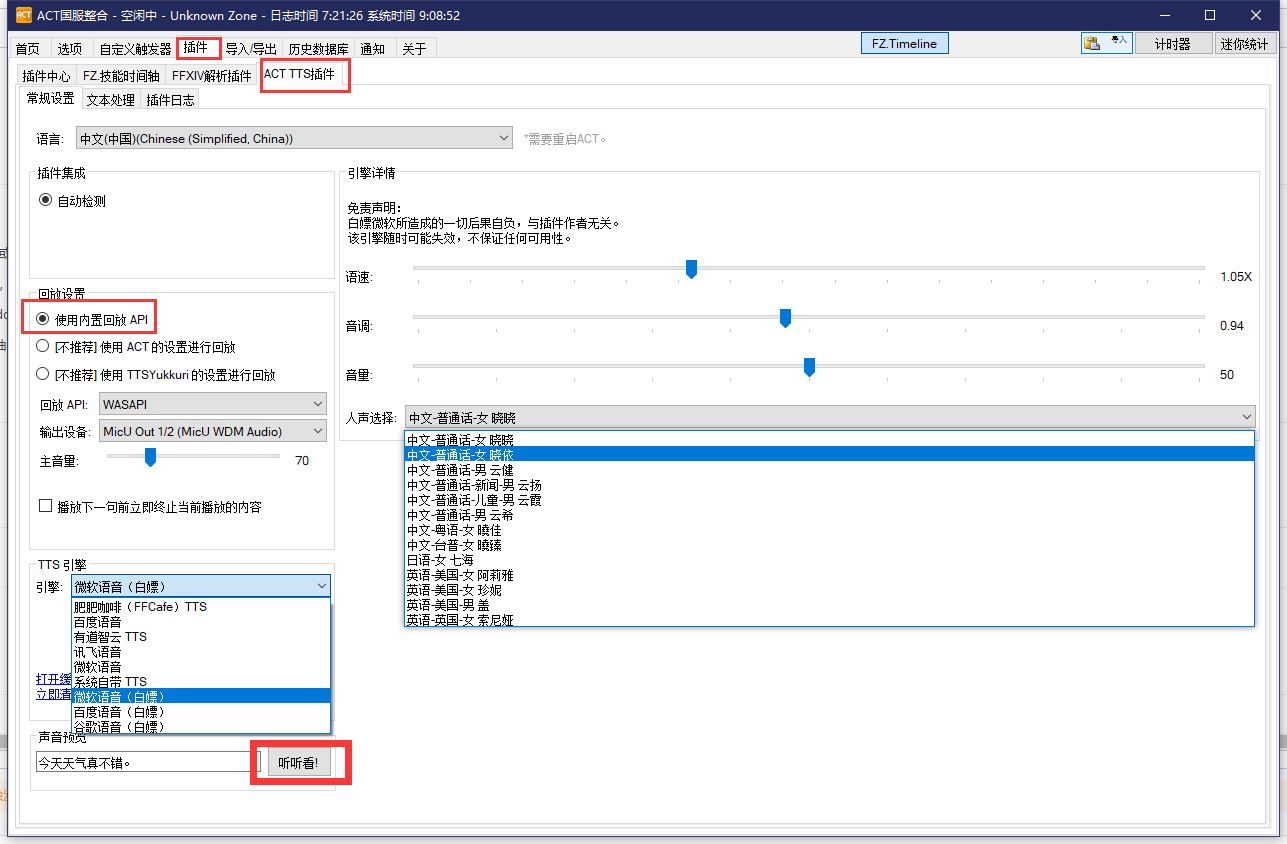Click the ACT application icon in title bar
This screenshot has height=844, width=1287.
[x=23, y=15]
